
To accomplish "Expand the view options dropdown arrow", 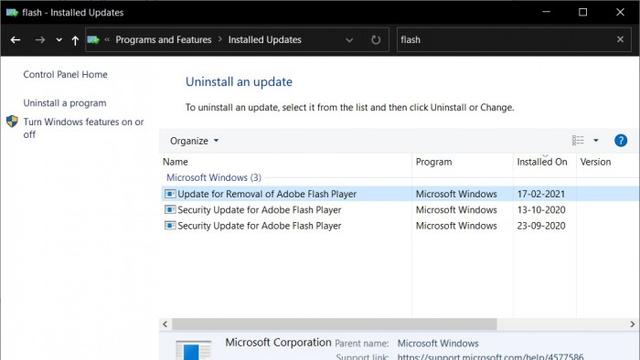I will (x=596, y=140).
